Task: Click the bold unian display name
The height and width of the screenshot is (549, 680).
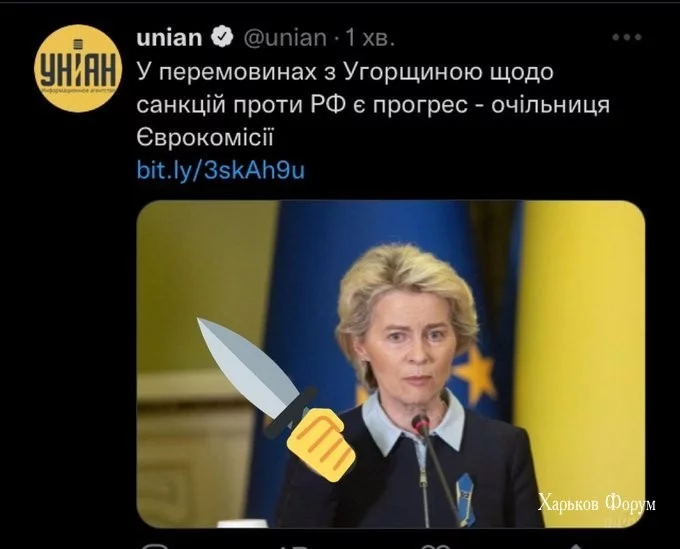Action: click(169, 38)
